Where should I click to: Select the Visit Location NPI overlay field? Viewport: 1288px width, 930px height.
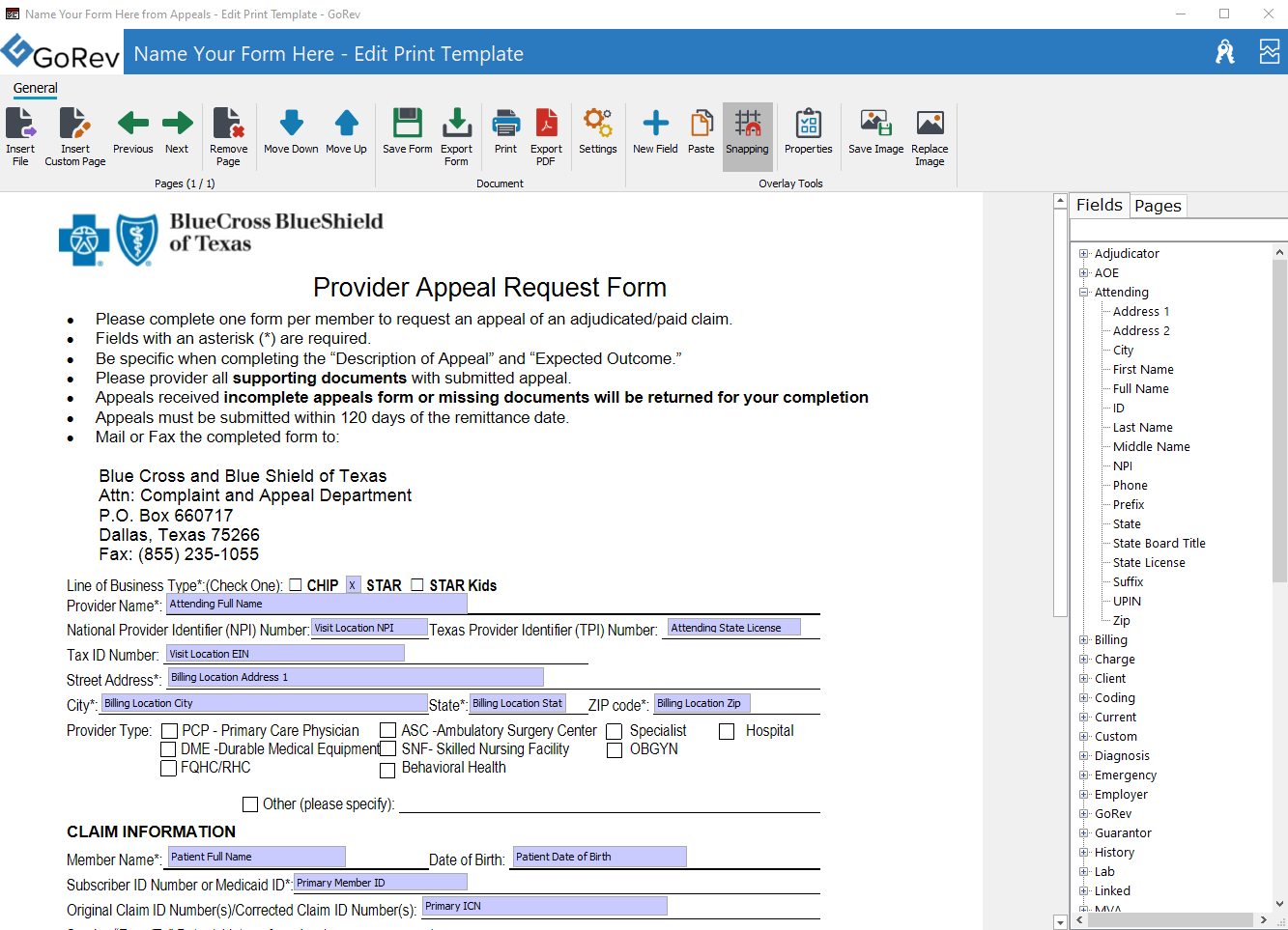(369, 628)
